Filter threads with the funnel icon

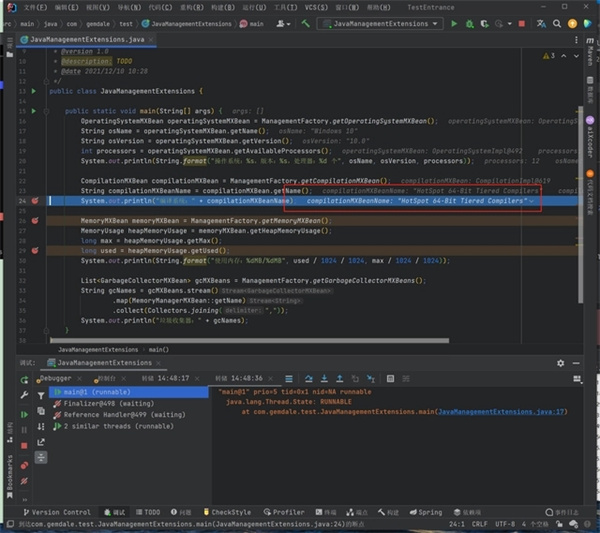click(41, 396)
